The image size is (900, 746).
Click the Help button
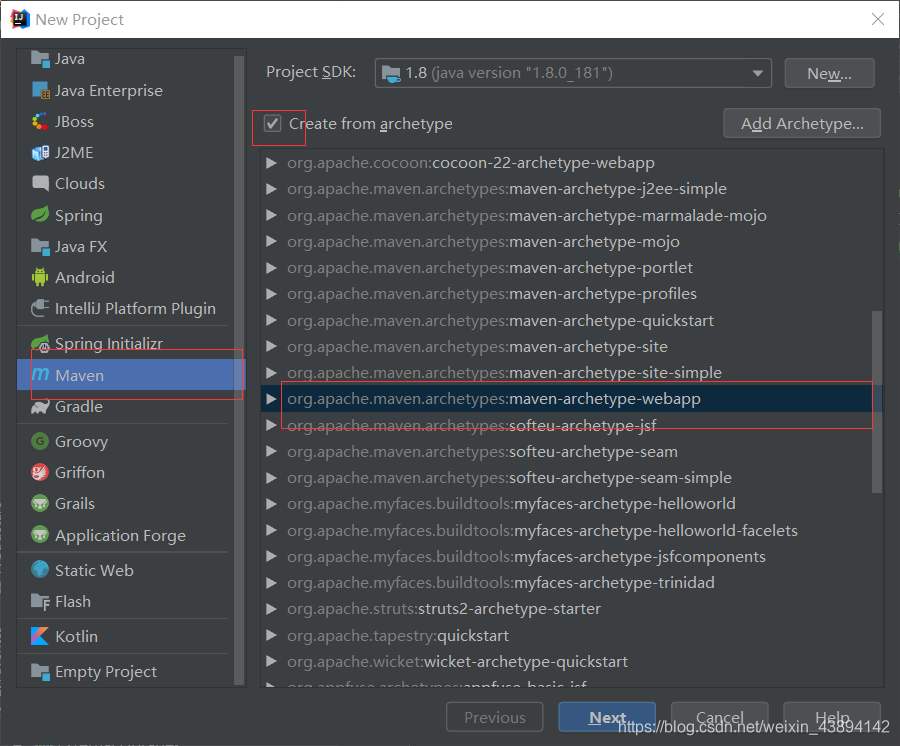click(832, 717)
